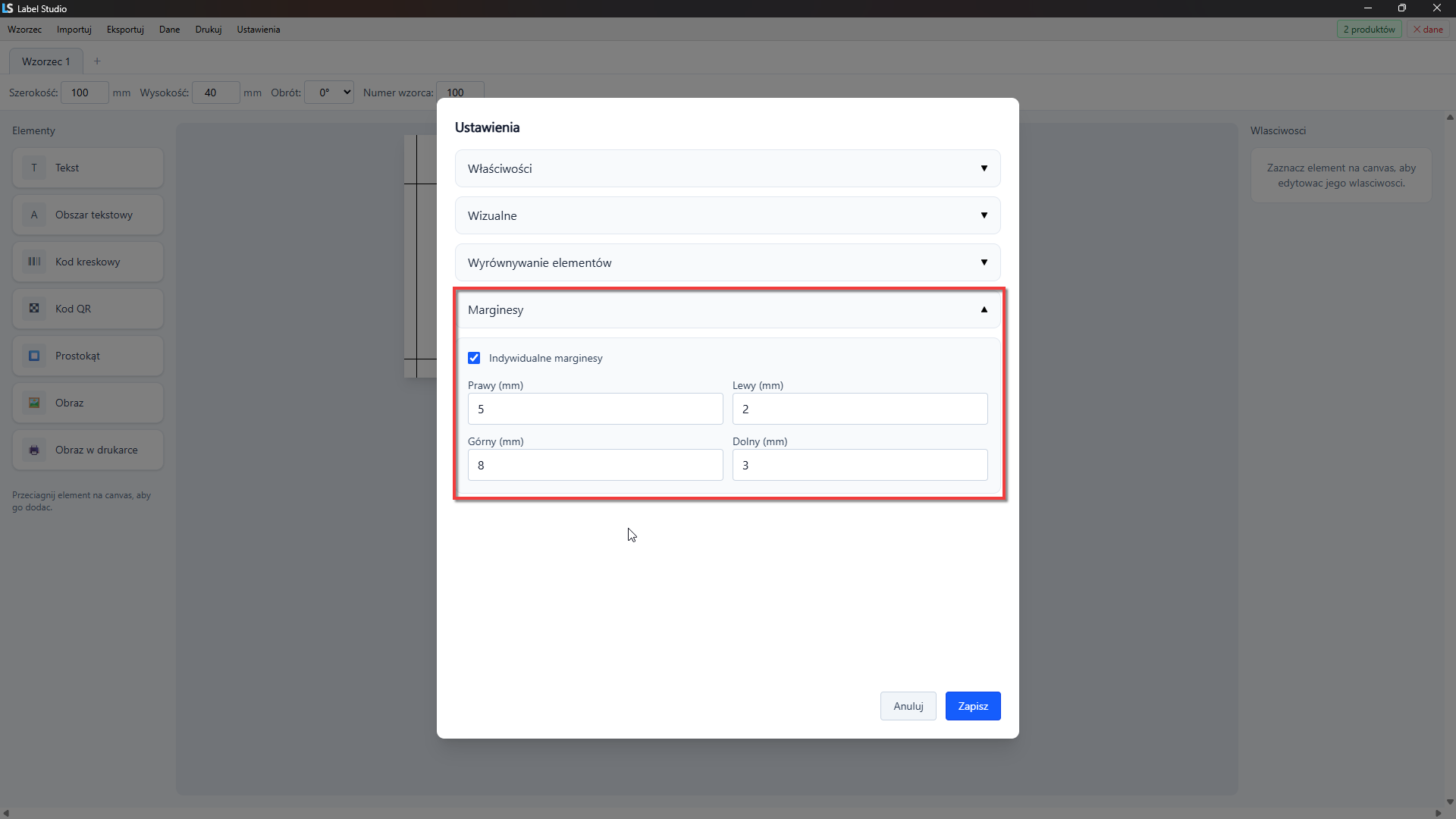The height and width of the screenshot is (819, 1456).
Task: Expand the Właściwości section
Action: point(727,168)
